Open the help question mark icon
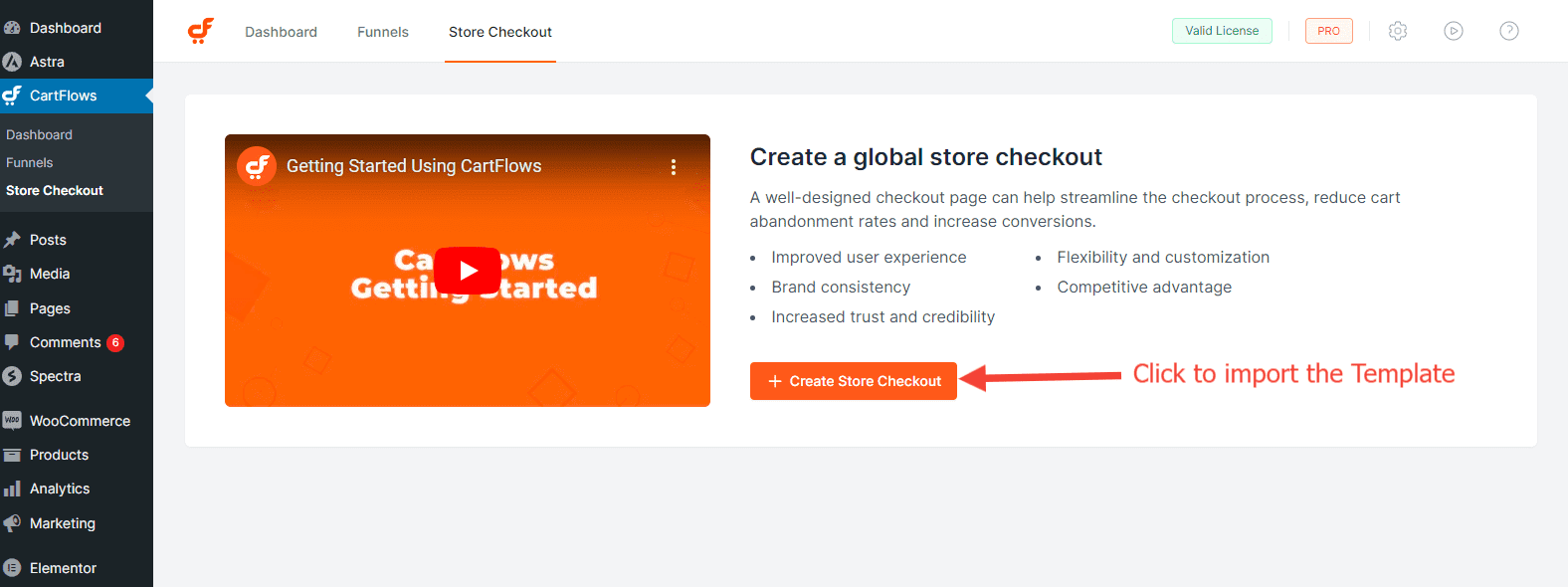The image size is (1568, 587). [x=1509, y=31]
